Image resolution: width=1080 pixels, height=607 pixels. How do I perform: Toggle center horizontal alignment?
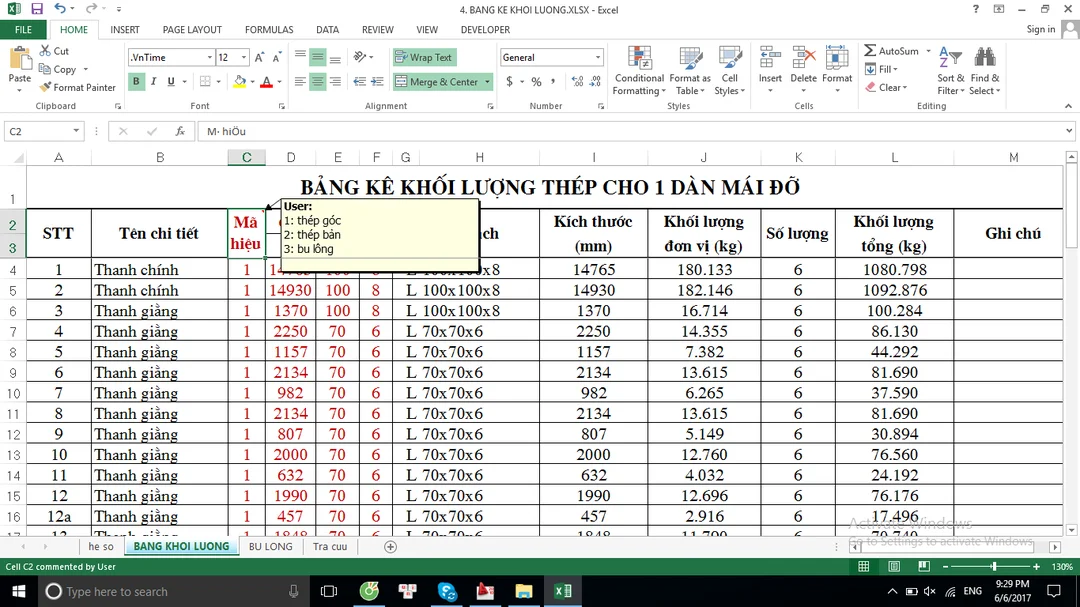pos(318,81)
